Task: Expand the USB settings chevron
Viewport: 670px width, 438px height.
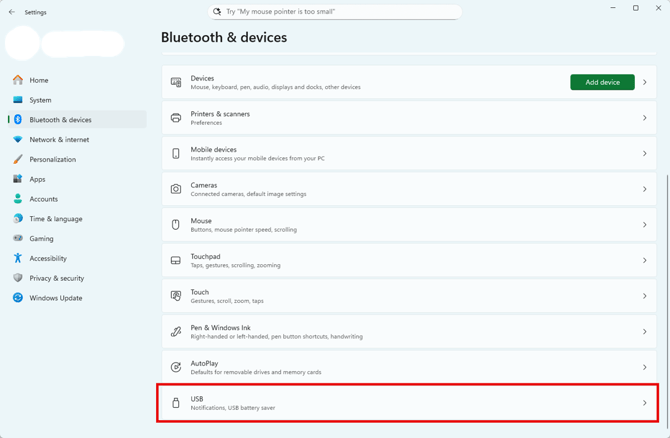Action: [x=644, y=403]
